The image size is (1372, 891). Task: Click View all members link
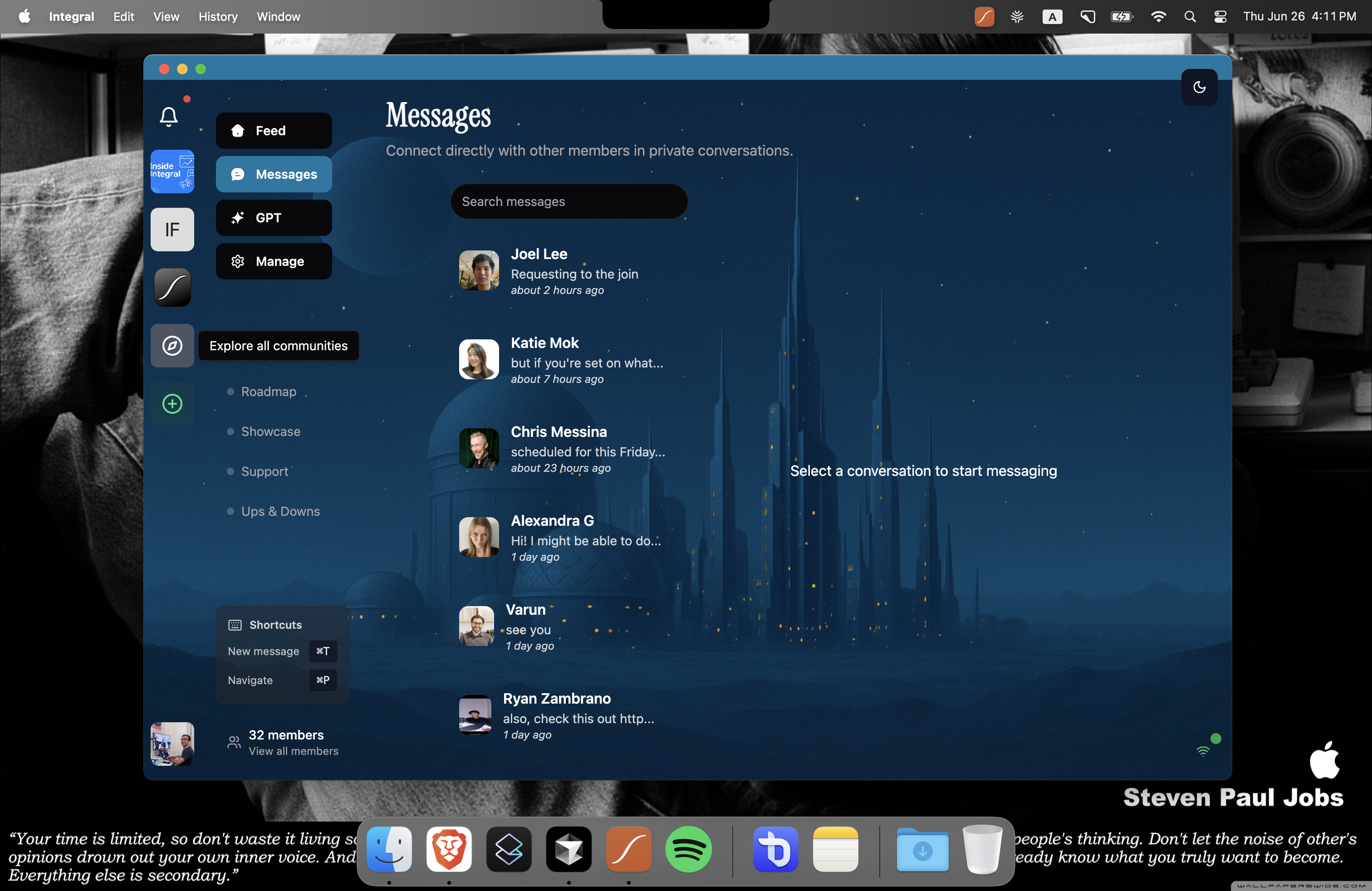(x=293, y=751)
